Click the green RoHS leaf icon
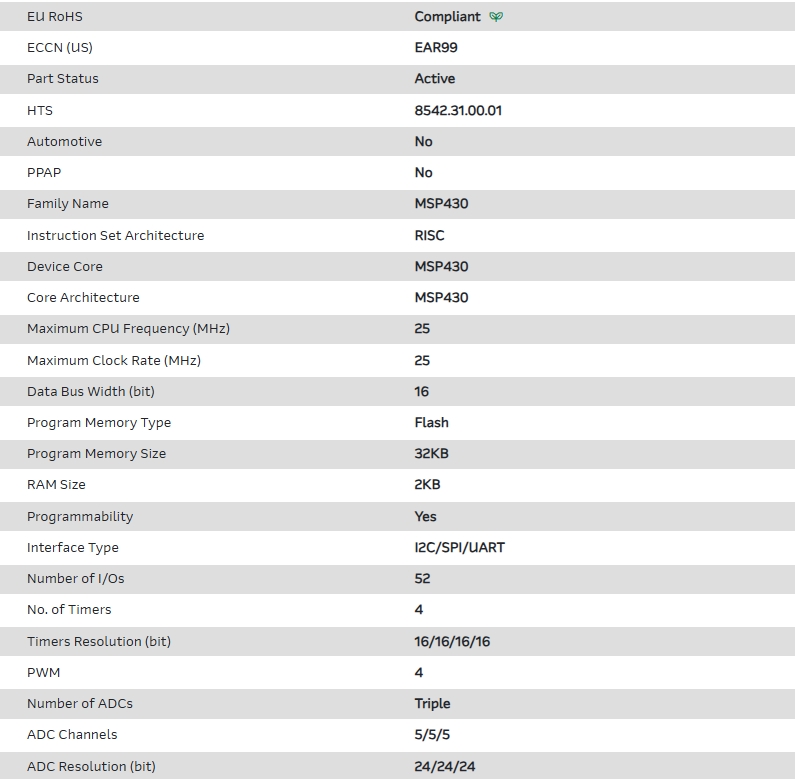Screen dimensions: 795x779 click(497, 17)
